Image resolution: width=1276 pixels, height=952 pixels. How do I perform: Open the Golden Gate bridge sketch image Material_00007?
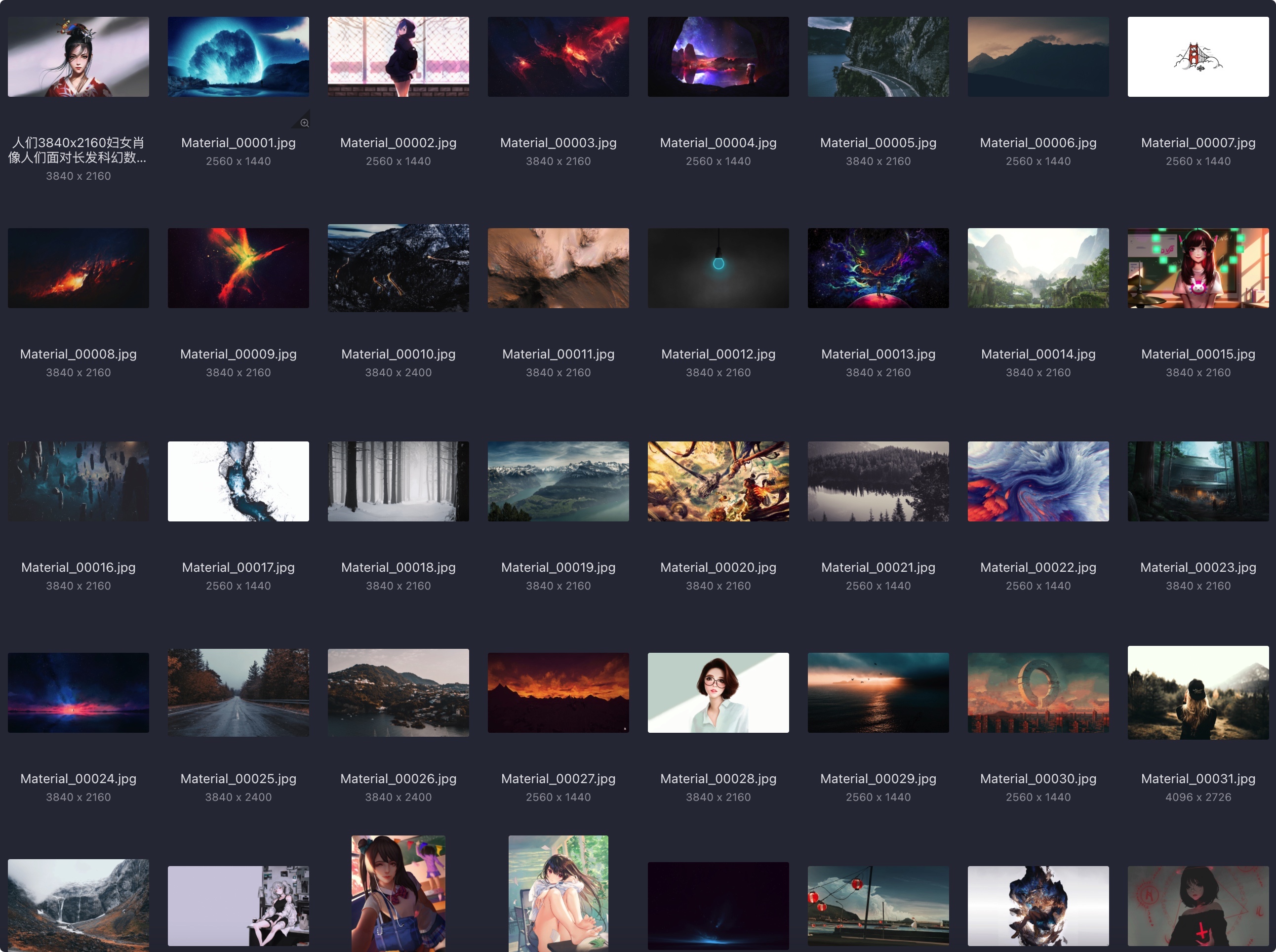1197,56
